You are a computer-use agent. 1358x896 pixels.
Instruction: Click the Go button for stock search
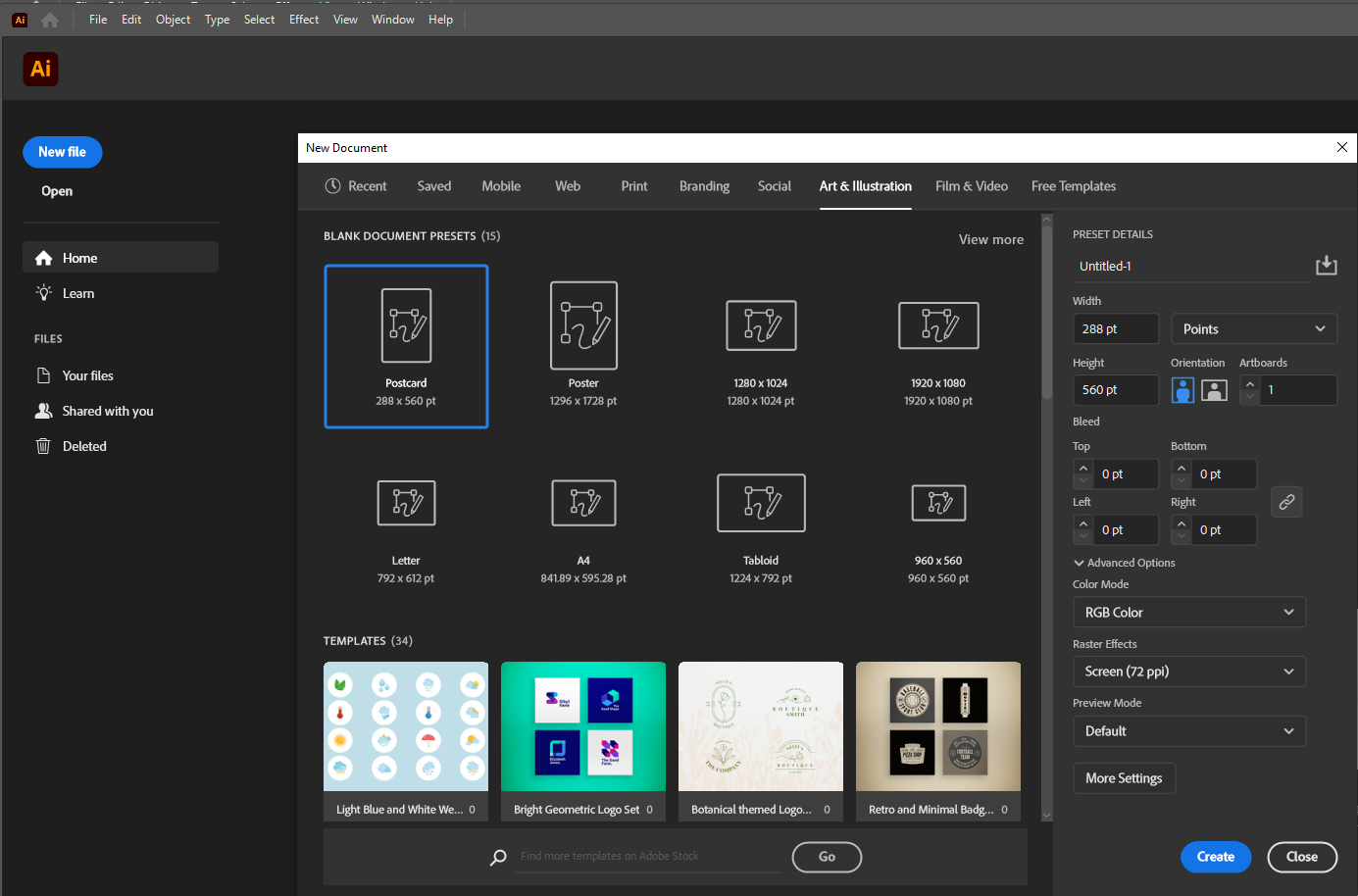[827, 857]
